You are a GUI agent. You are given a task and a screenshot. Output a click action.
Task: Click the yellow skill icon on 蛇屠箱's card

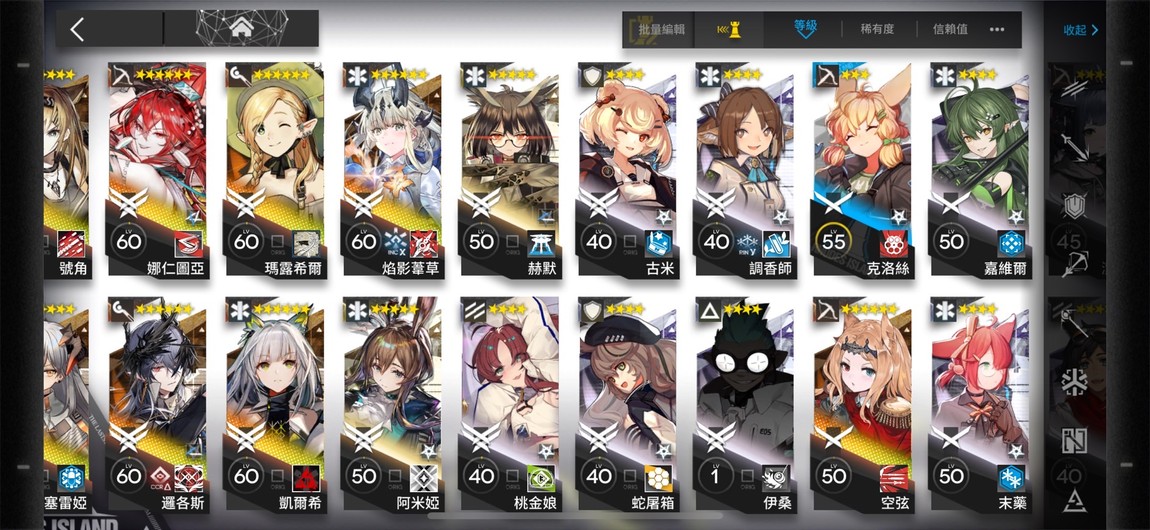point(658,478)
